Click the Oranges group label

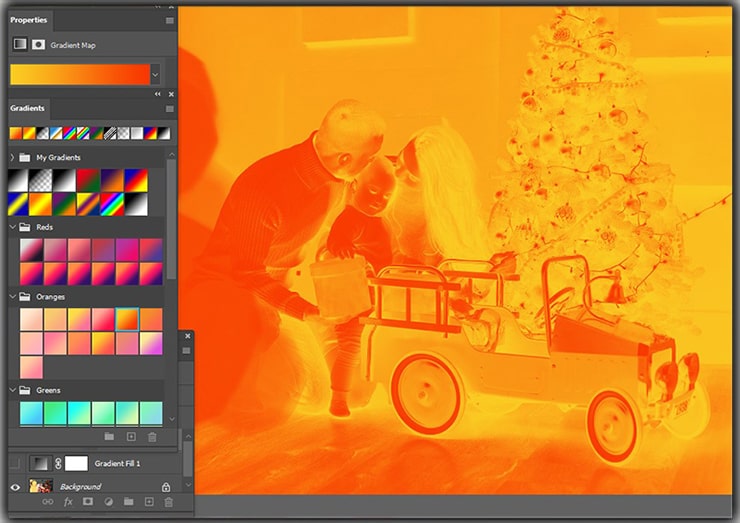point(50,297)
